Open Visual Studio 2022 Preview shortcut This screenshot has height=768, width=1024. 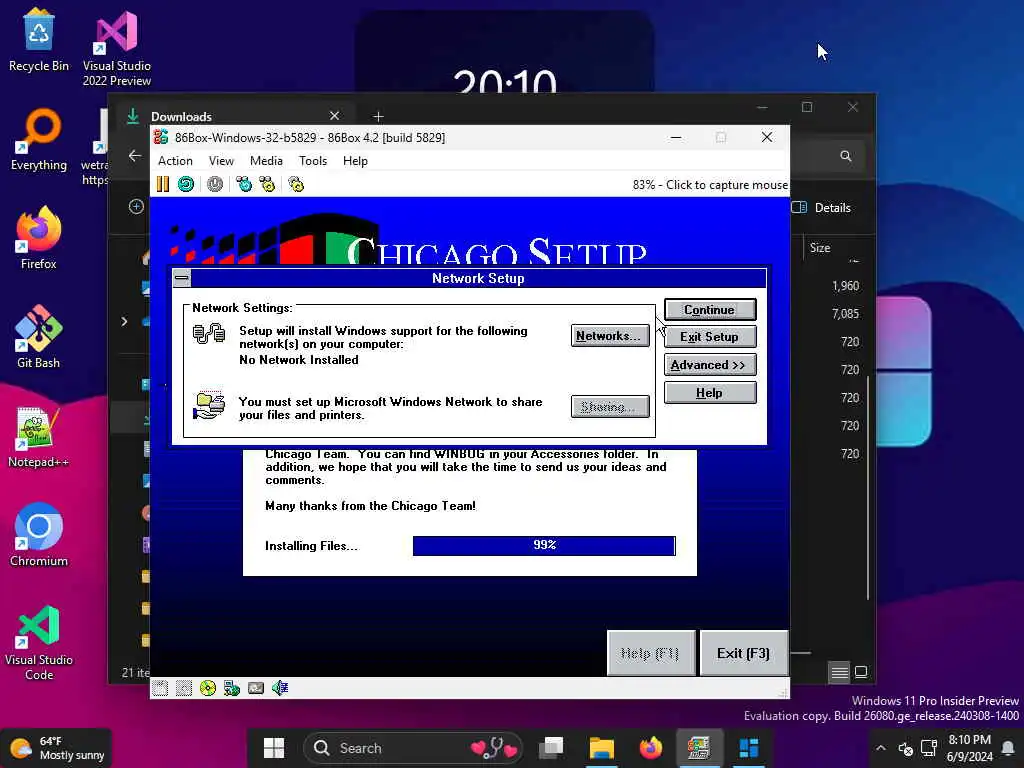117,49
